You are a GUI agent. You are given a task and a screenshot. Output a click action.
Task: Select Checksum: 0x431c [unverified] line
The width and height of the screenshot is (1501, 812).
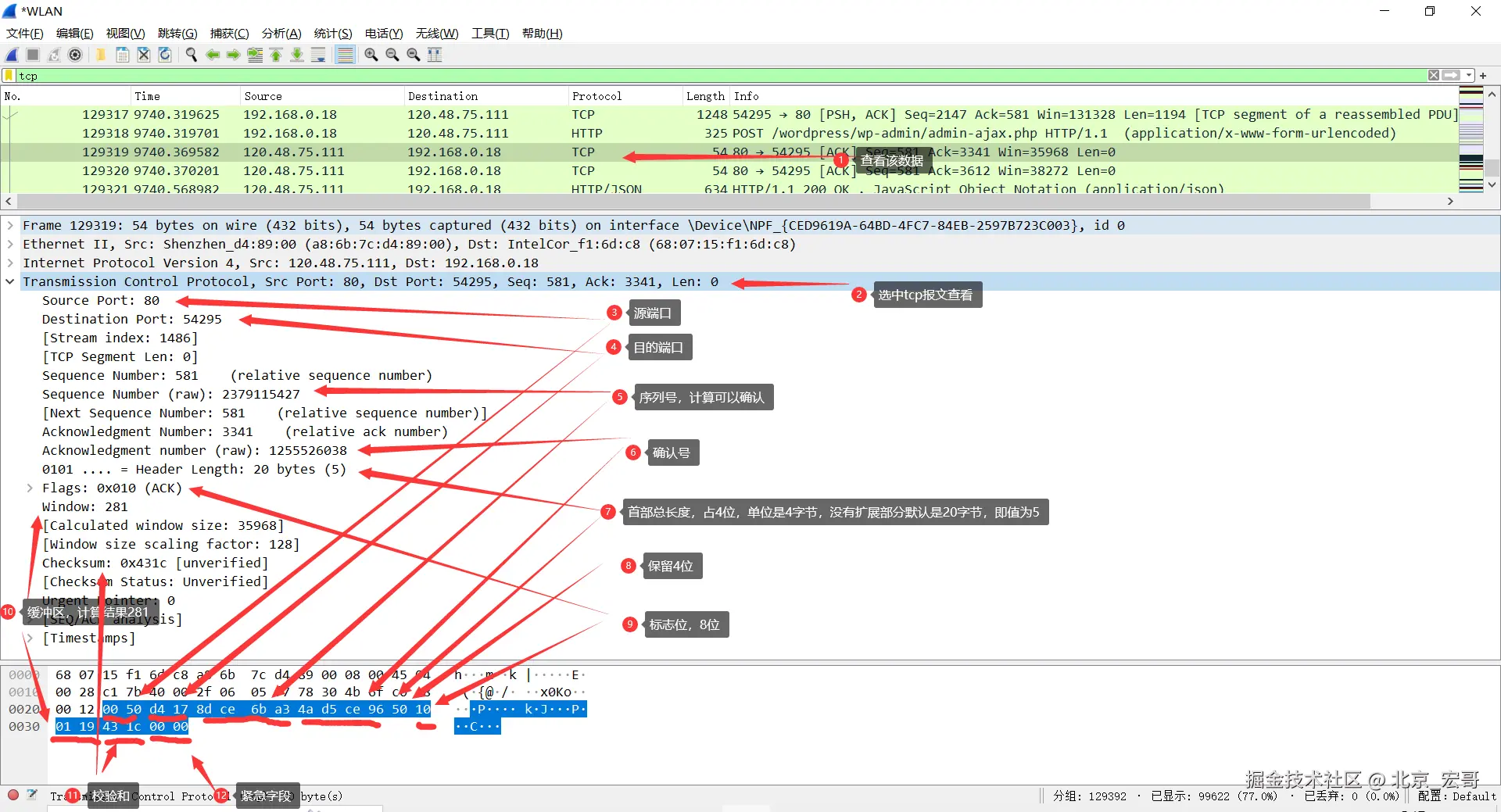(155, 563)
